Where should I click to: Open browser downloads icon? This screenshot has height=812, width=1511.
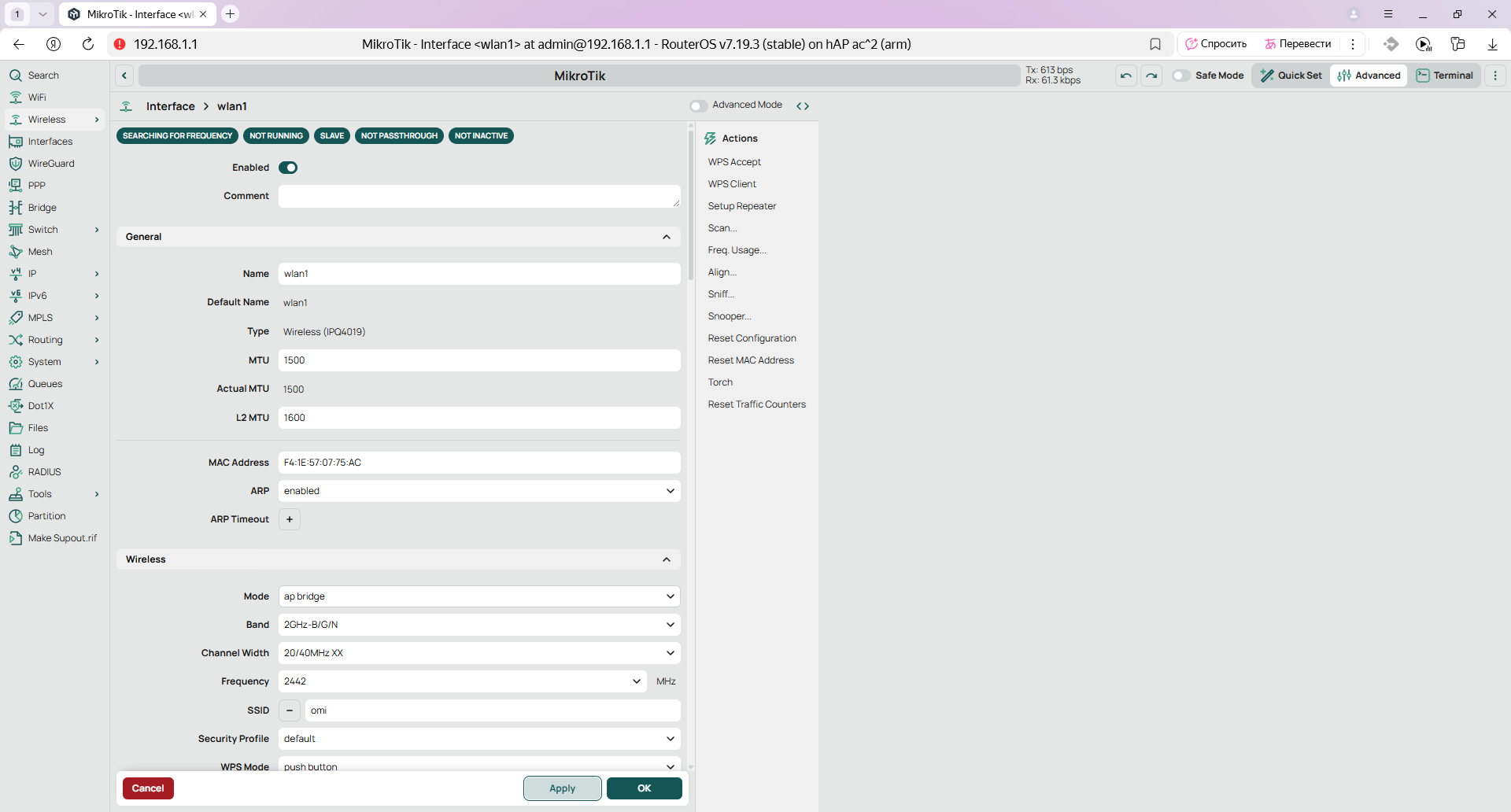pyautogui.click(x=1492, y=44)
